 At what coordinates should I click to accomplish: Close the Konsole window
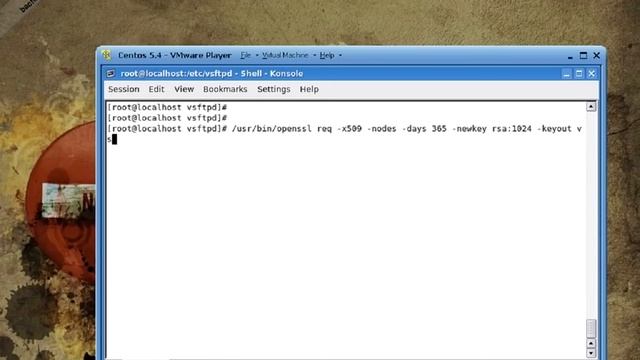click(x=591, y=74)
